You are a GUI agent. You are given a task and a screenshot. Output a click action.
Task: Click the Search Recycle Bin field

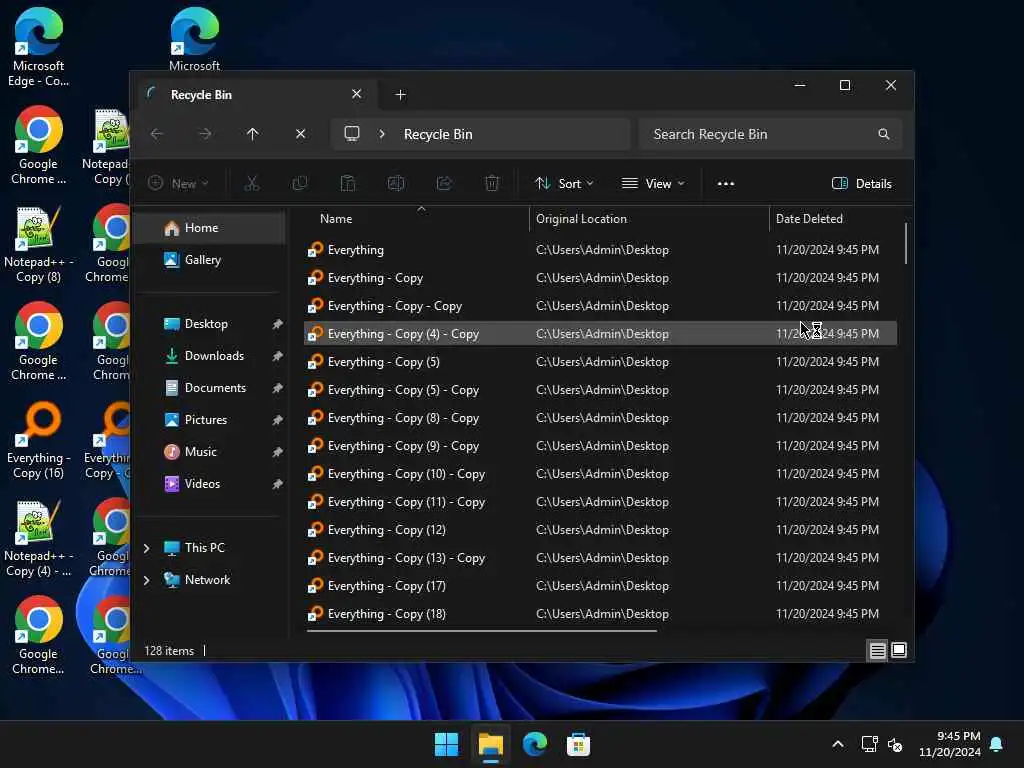point(771,134)
